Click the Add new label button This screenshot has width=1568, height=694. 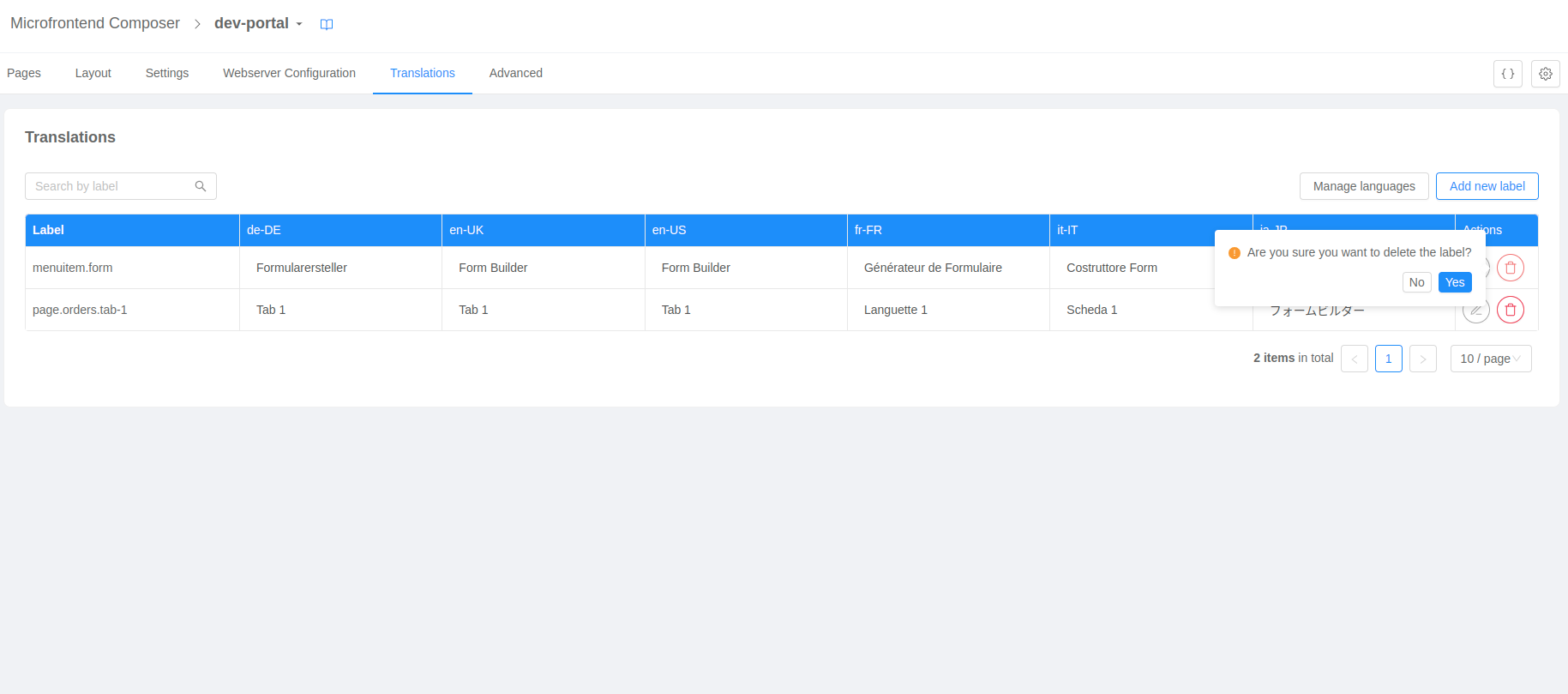[x=1487, y=186]
